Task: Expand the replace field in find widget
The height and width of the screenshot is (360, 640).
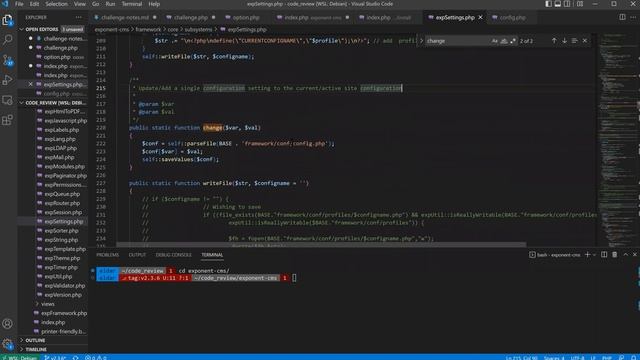Action: click(x=421, y=41)
